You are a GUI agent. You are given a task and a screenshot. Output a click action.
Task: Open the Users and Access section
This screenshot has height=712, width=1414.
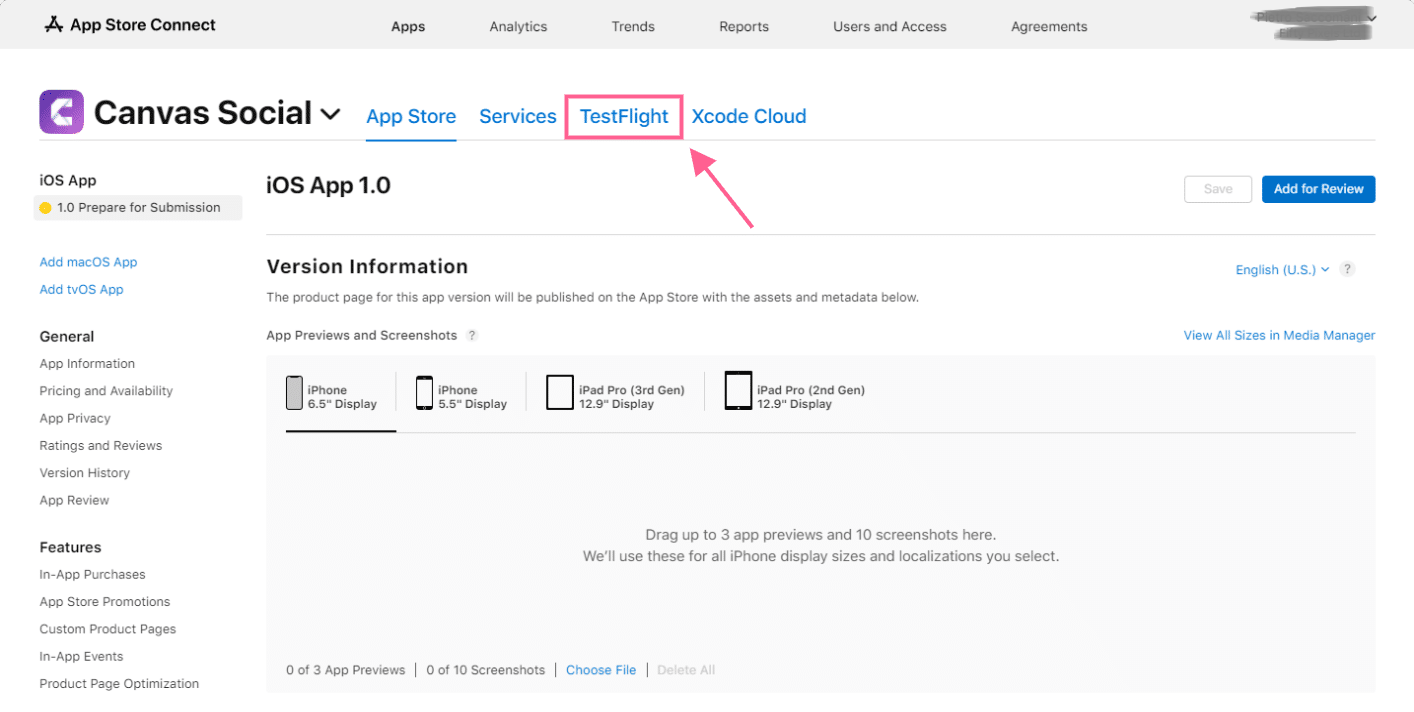[888, 26]
